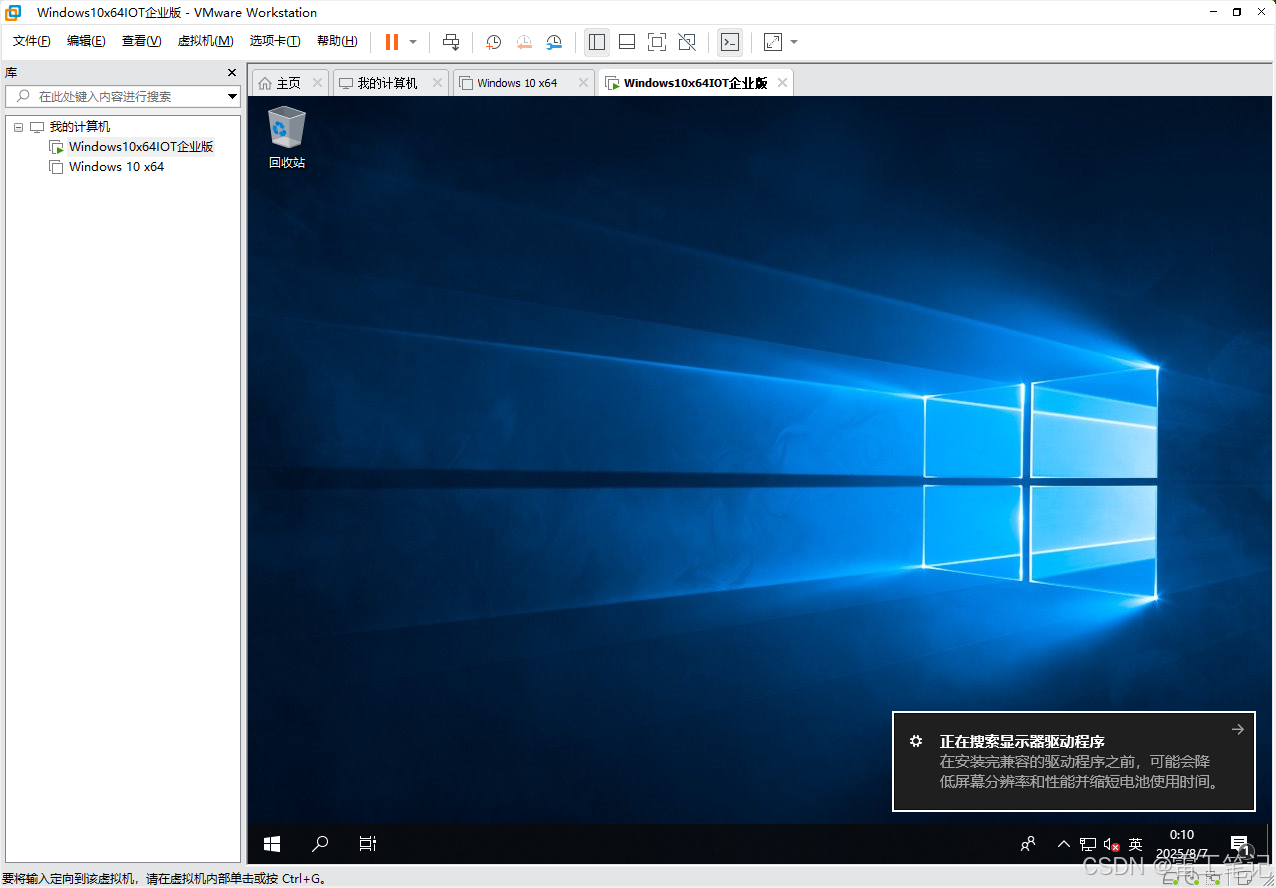Toggle the library sidebar view icon
This screenshot has width=1276, height=888.
[597, 42]
